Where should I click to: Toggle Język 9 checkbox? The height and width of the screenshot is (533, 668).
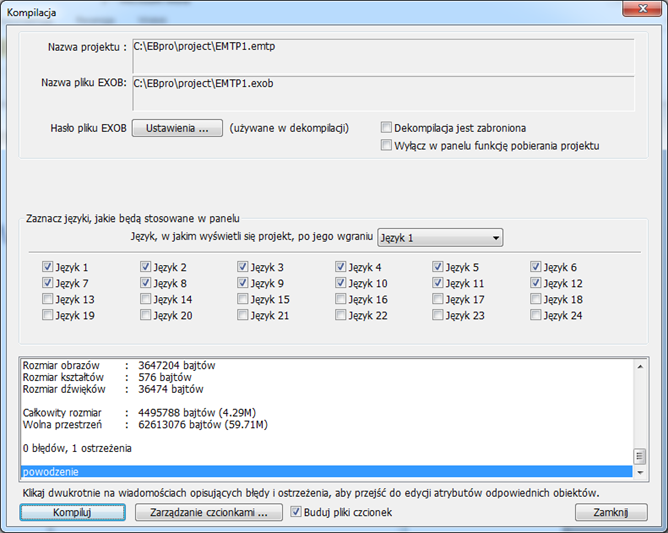coord(242,282)
